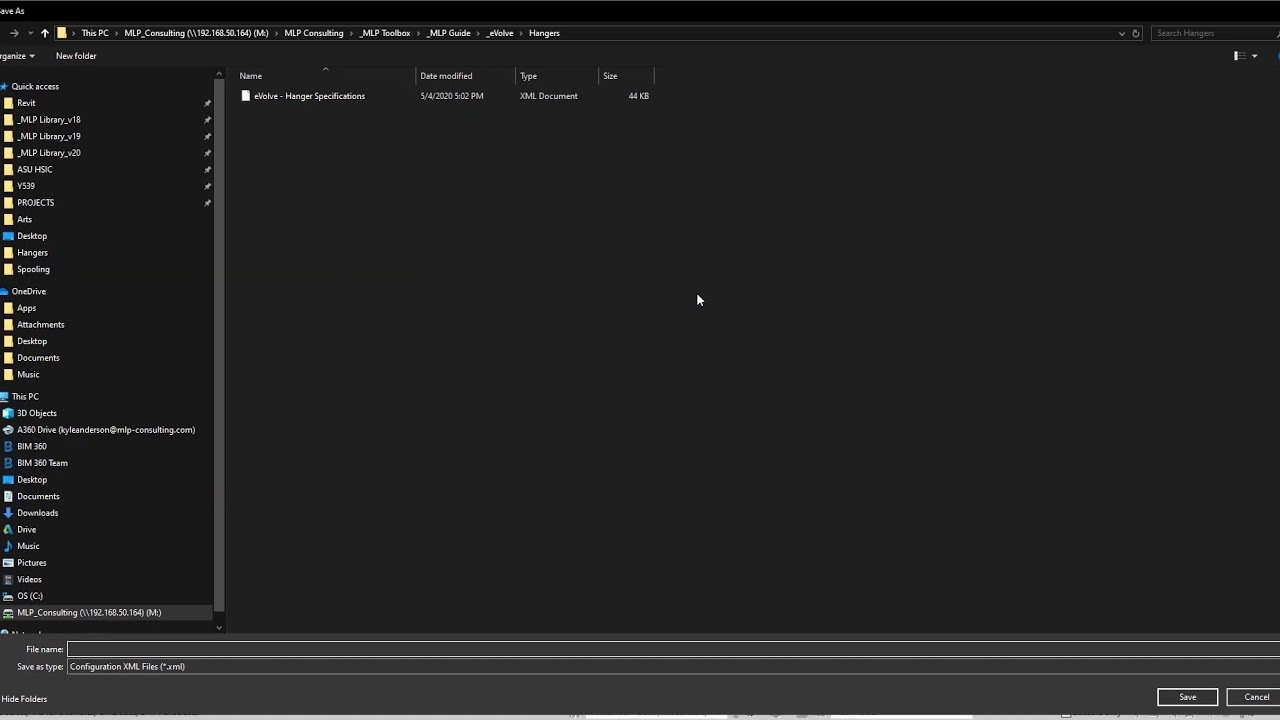Click _MLP Toolbox in the address path
Image resolution: width=1280 pixels, height=720 pixels.
(x=385, y=33)
